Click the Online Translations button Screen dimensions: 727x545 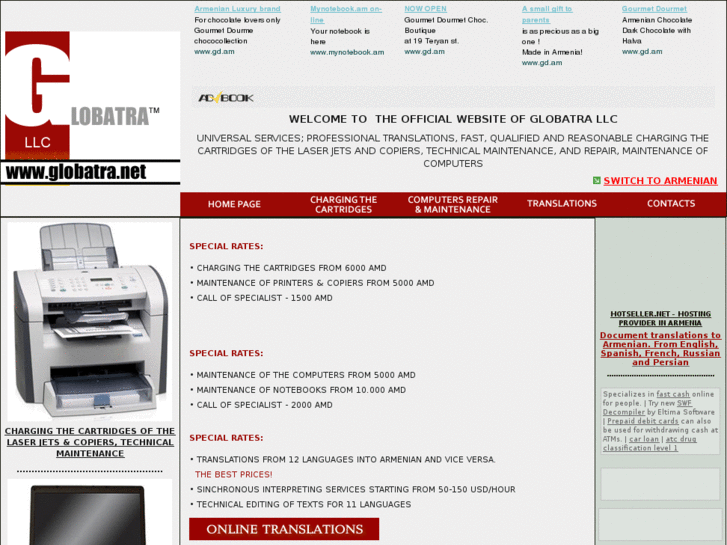point(284,529)
